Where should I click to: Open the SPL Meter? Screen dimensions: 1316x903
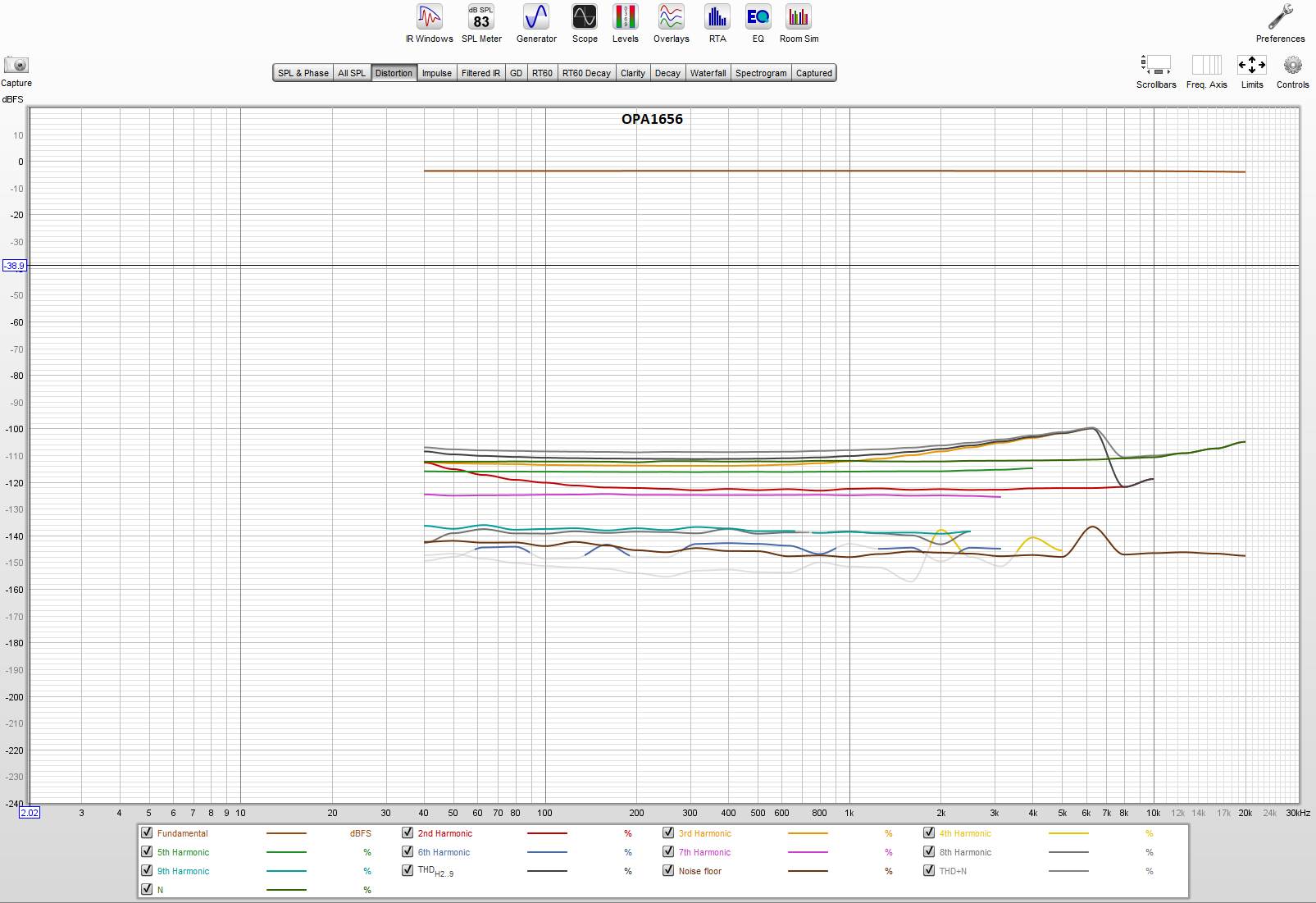(x=481, y=23)
